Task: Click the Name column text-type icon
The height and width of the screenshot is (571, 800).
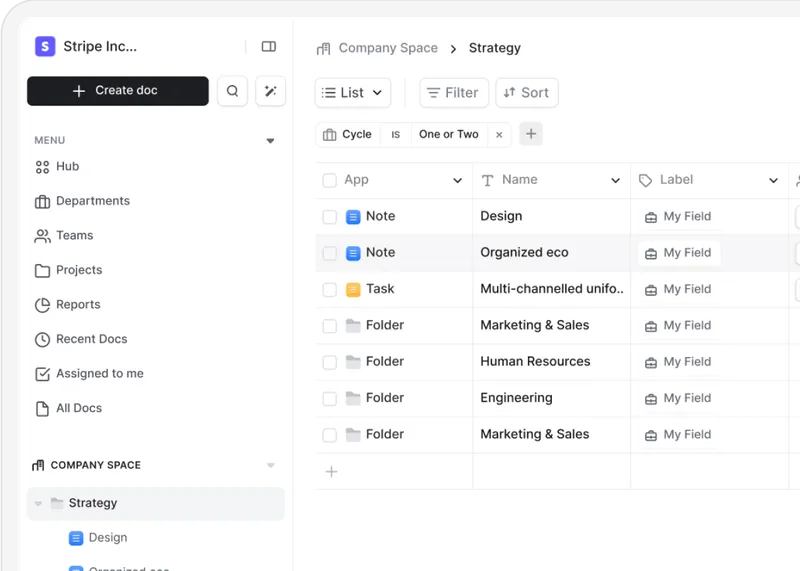Action: pos(487,180)
